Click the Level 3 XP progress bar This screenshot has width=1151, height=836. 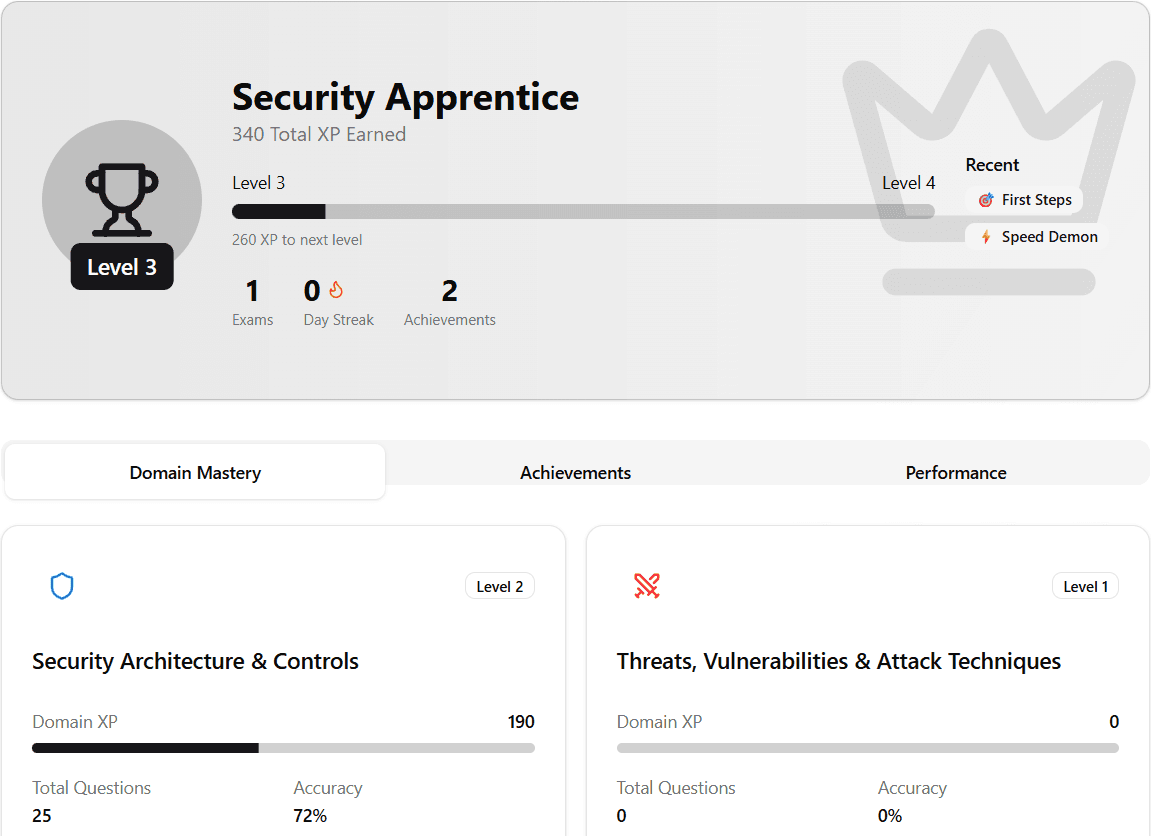click(583, 211)
